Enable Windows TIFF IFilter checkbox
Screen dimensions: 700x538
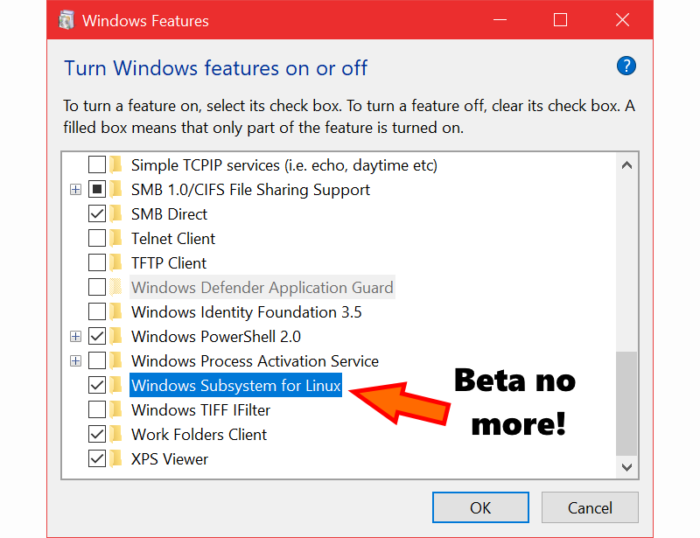97,410
